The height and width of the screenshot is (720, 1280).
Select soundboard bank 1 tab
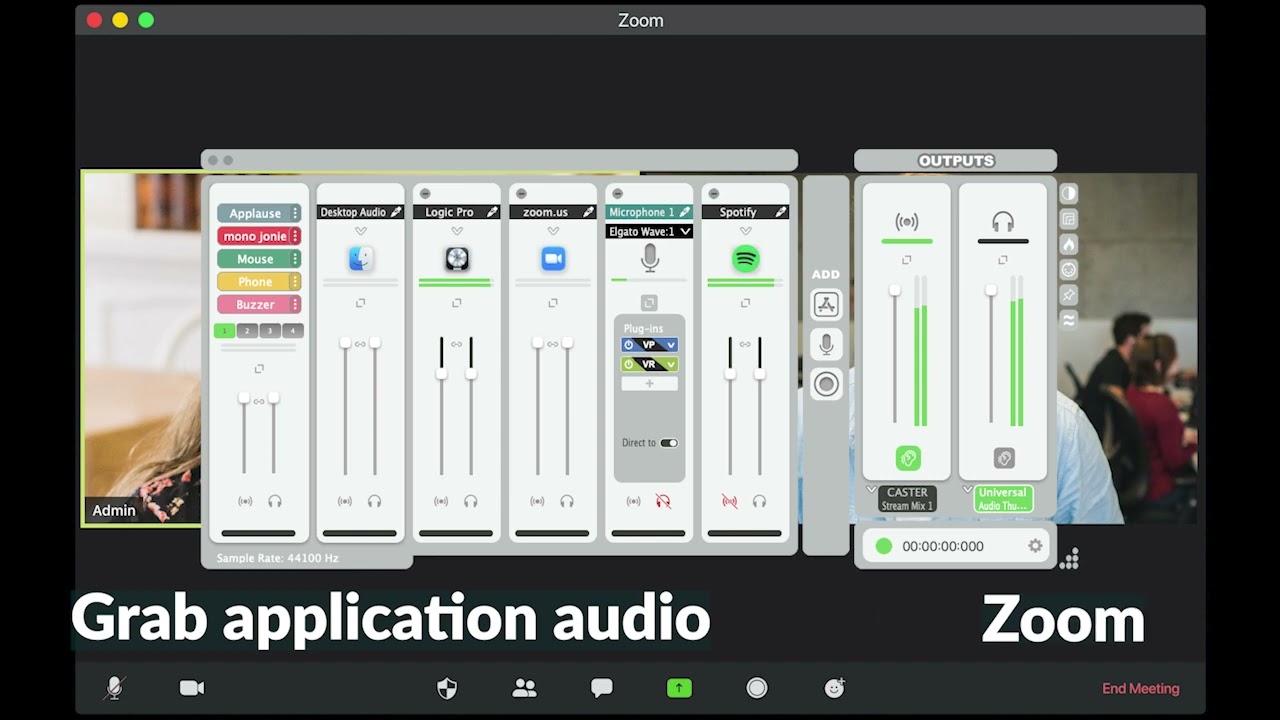click(x=225, y=331)
